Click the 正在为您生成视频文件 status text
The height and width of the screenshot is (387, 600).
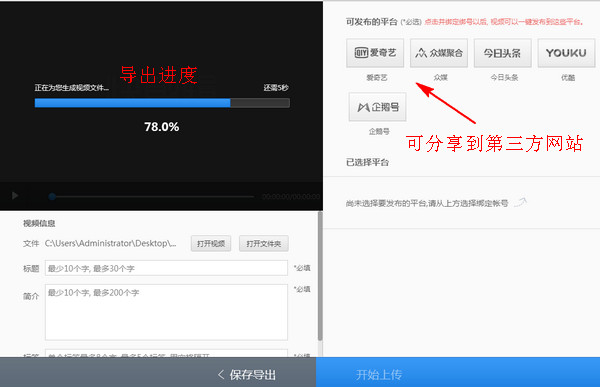tap(72, 88)
